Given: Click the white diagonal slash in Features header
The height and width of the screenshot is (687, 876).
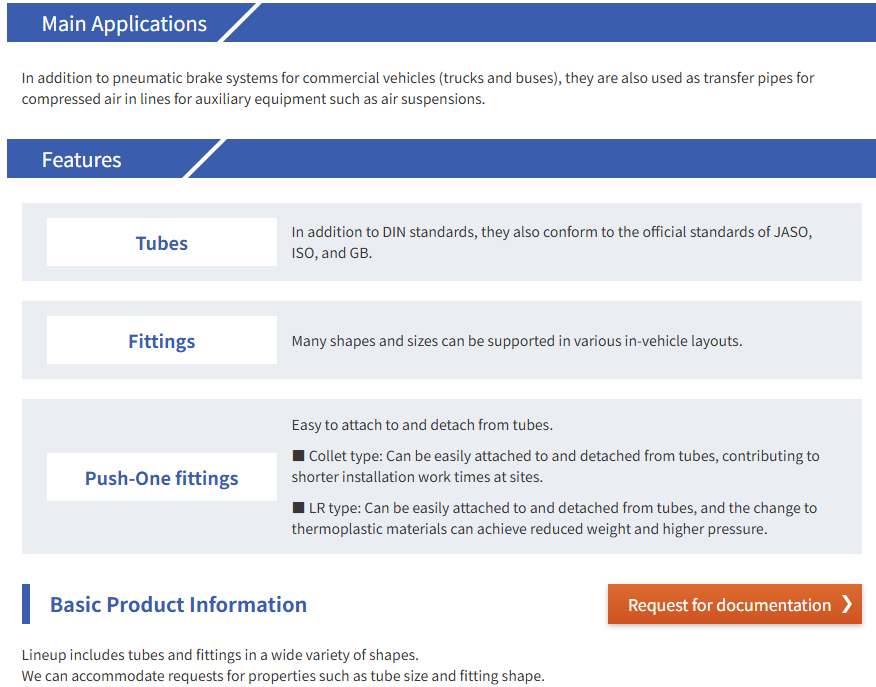Looking at the screenshot, I should 205,159.
